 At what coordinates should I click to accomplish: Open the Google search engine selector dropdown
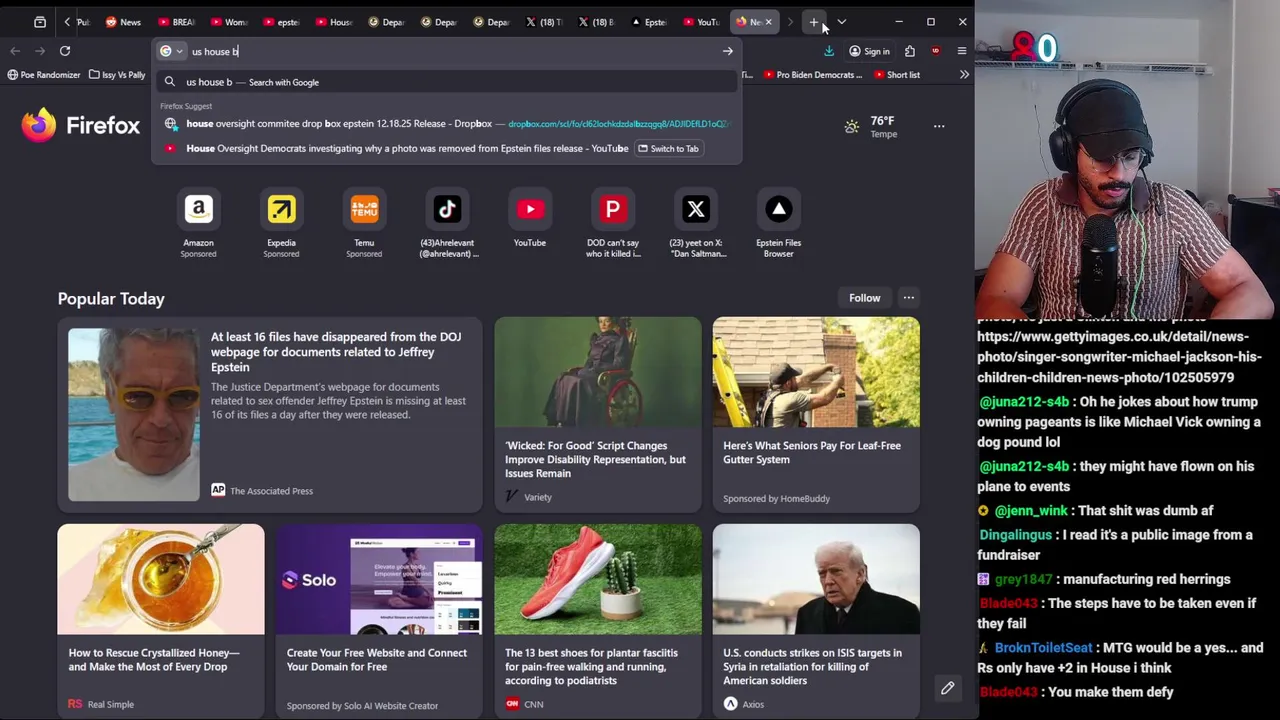tap(171, 51)
